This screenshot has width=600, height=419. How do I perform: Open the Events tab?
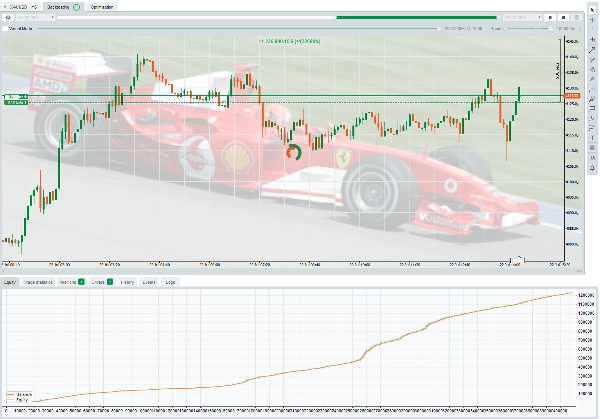click(x=149, y=282)
